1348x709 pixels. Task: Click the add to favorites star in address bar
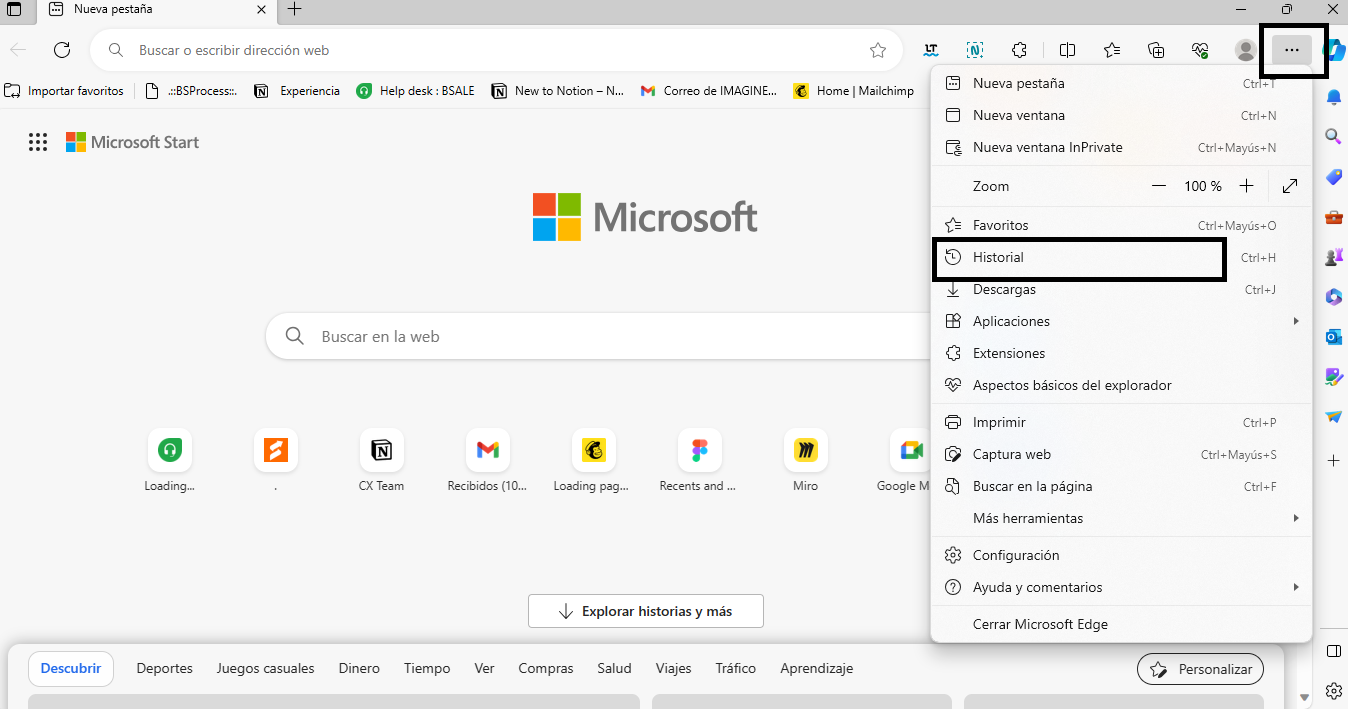point(878,50)
